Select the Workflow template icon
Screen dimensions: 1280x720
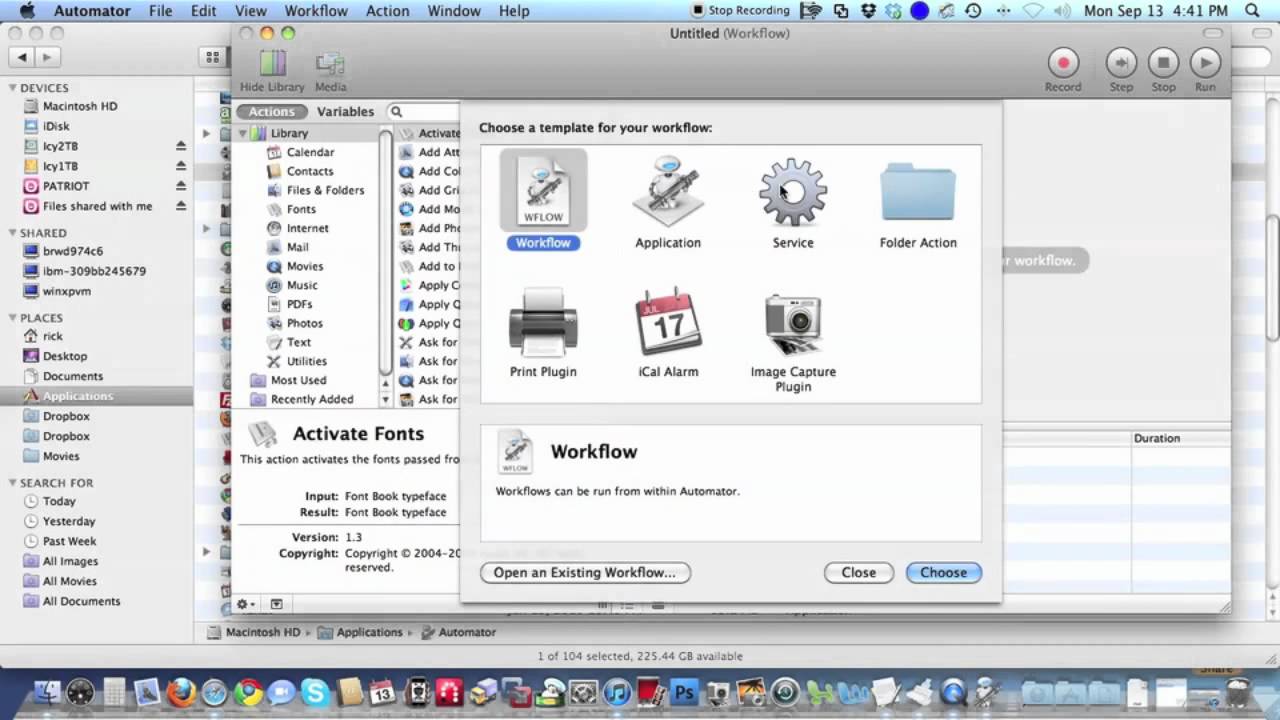click(x=543, y=190)
